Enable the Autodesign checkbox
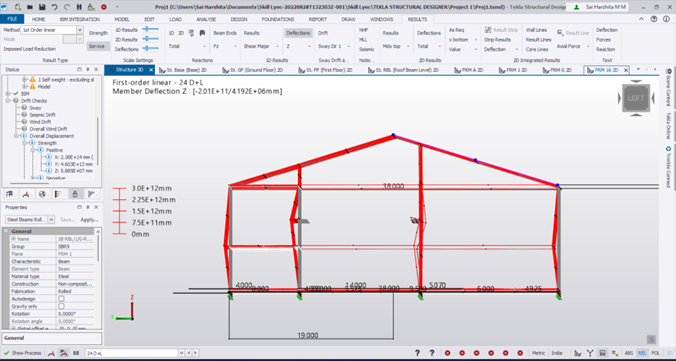The height and width of the screenshot is (361, 676). (61, 299)
